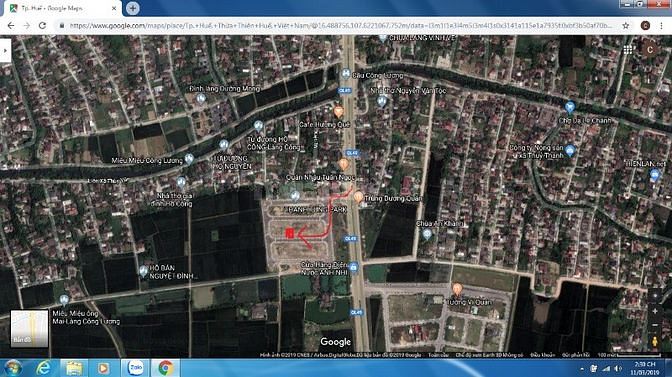Toggle the 100 mét map scale
This screenshot has width=672, height=377.
pos(630,355)
